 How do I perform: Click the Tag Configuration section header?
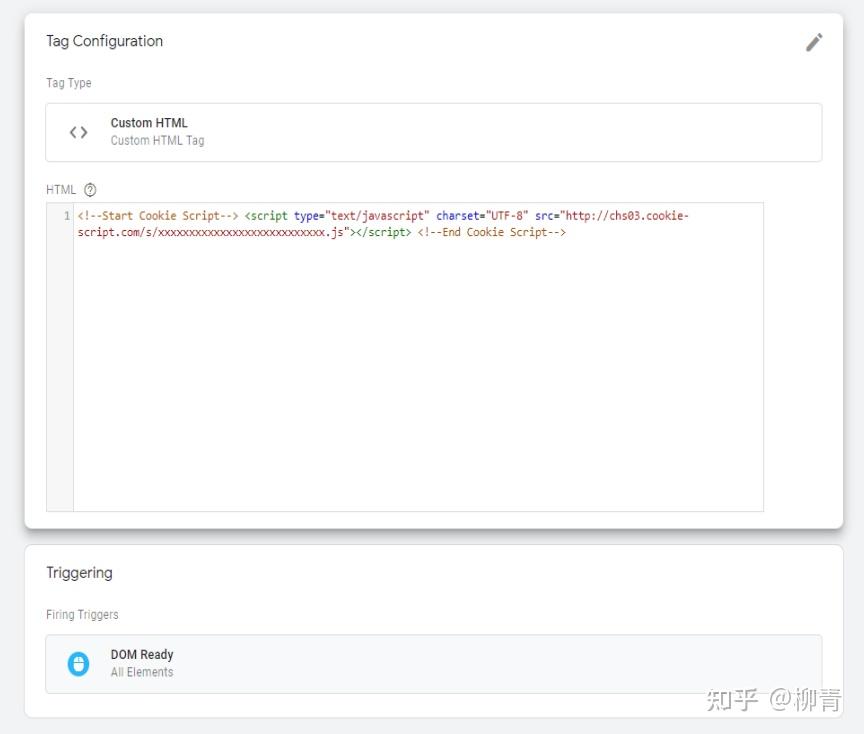tap(104, 41)
